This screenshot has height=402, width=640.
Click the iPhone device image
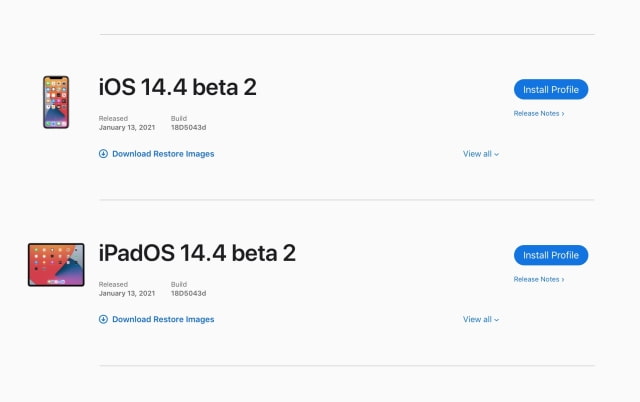click(56, 102)
